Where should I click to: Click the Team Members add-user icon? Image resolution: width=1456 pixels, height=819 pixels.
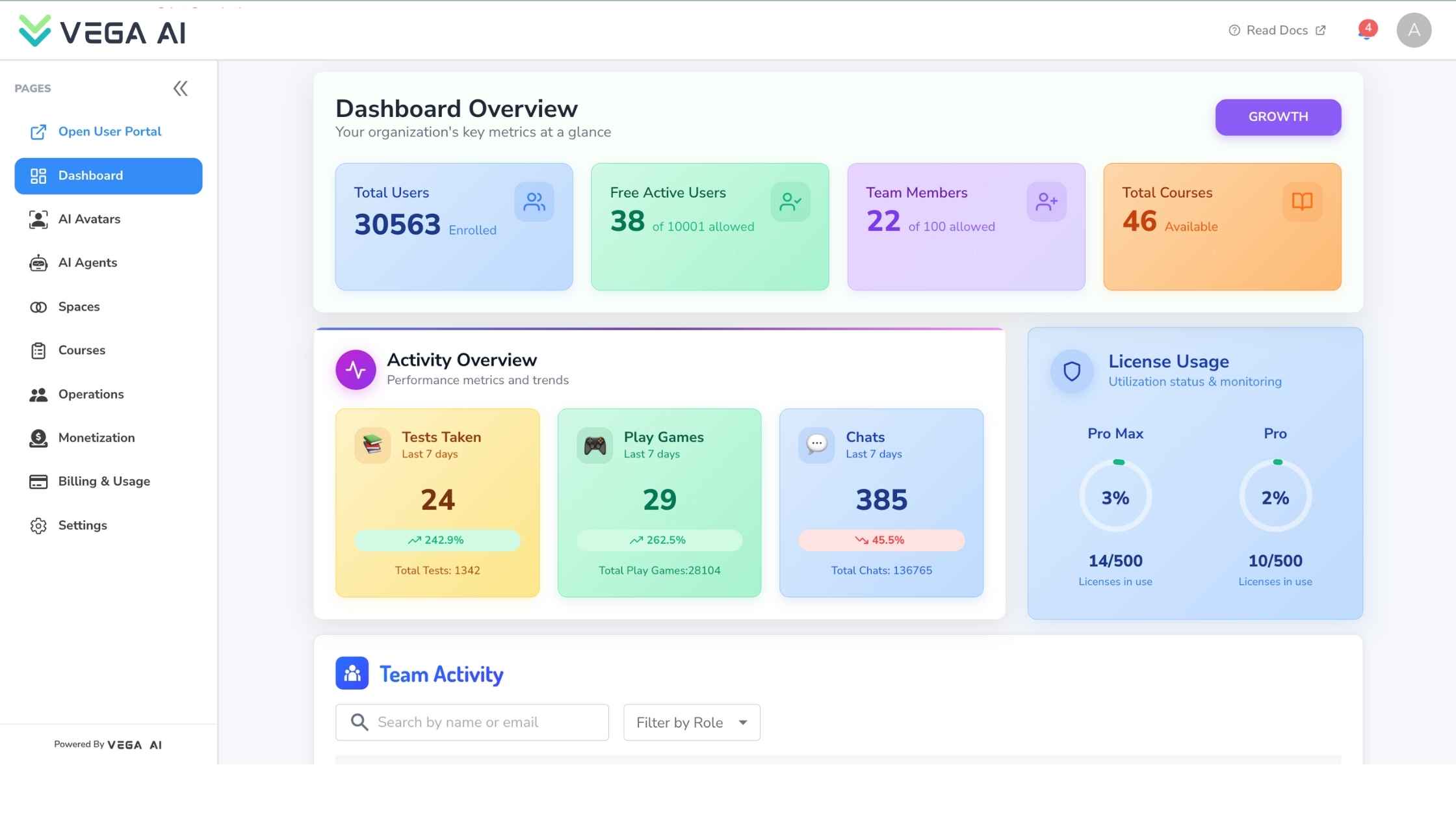point(1046,202)
